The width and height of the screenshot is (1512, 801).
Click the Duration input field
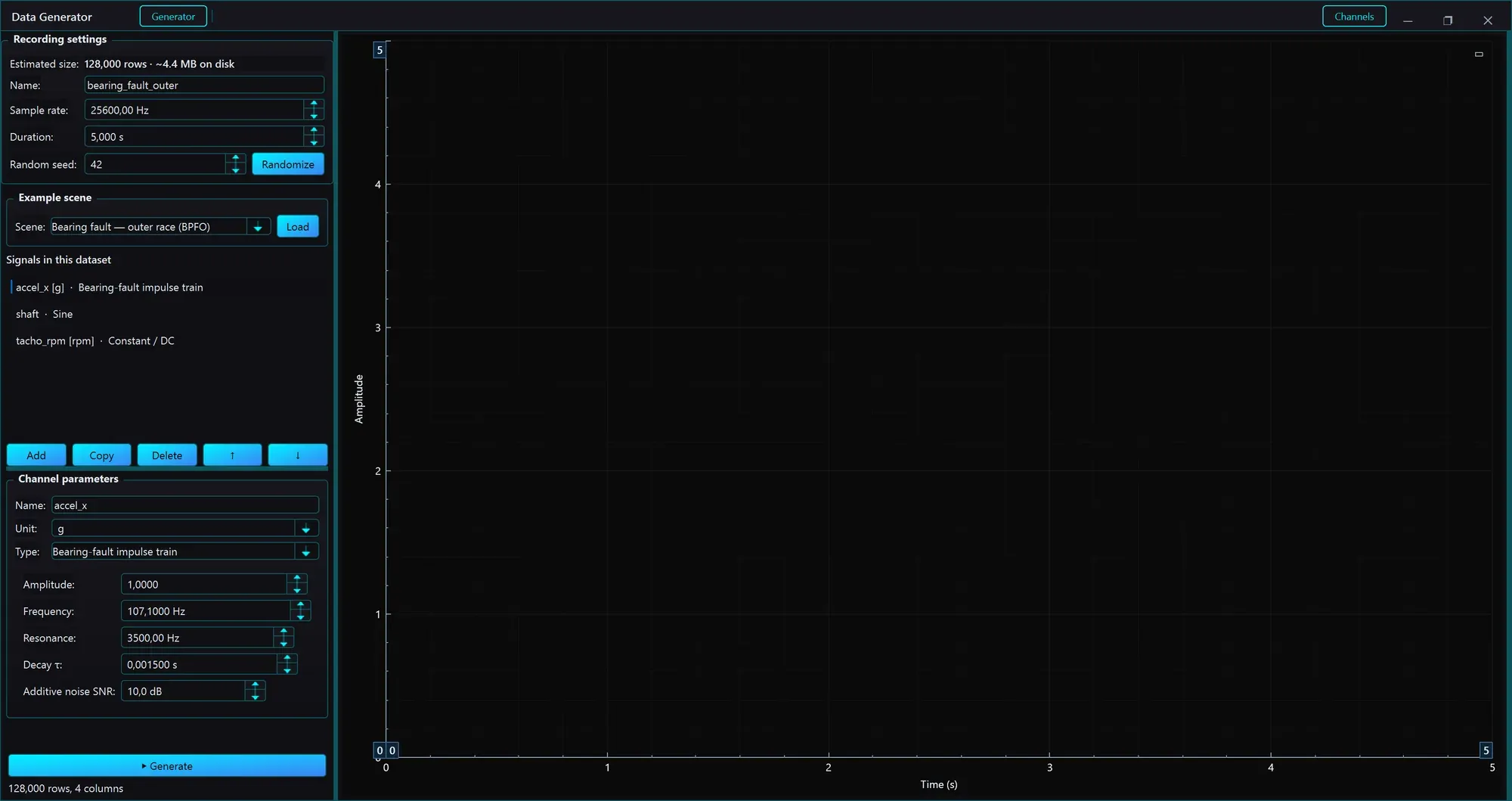pos(194,137)
